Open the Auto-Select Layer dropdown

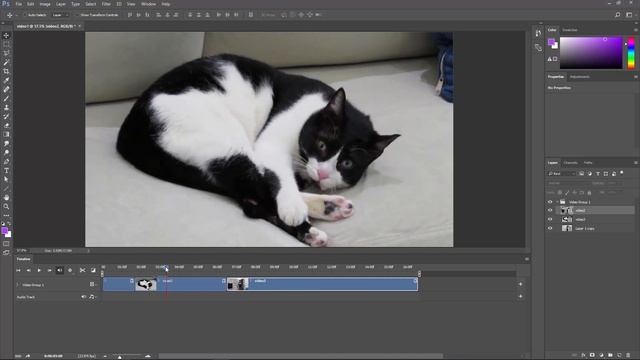coord(60,15)
